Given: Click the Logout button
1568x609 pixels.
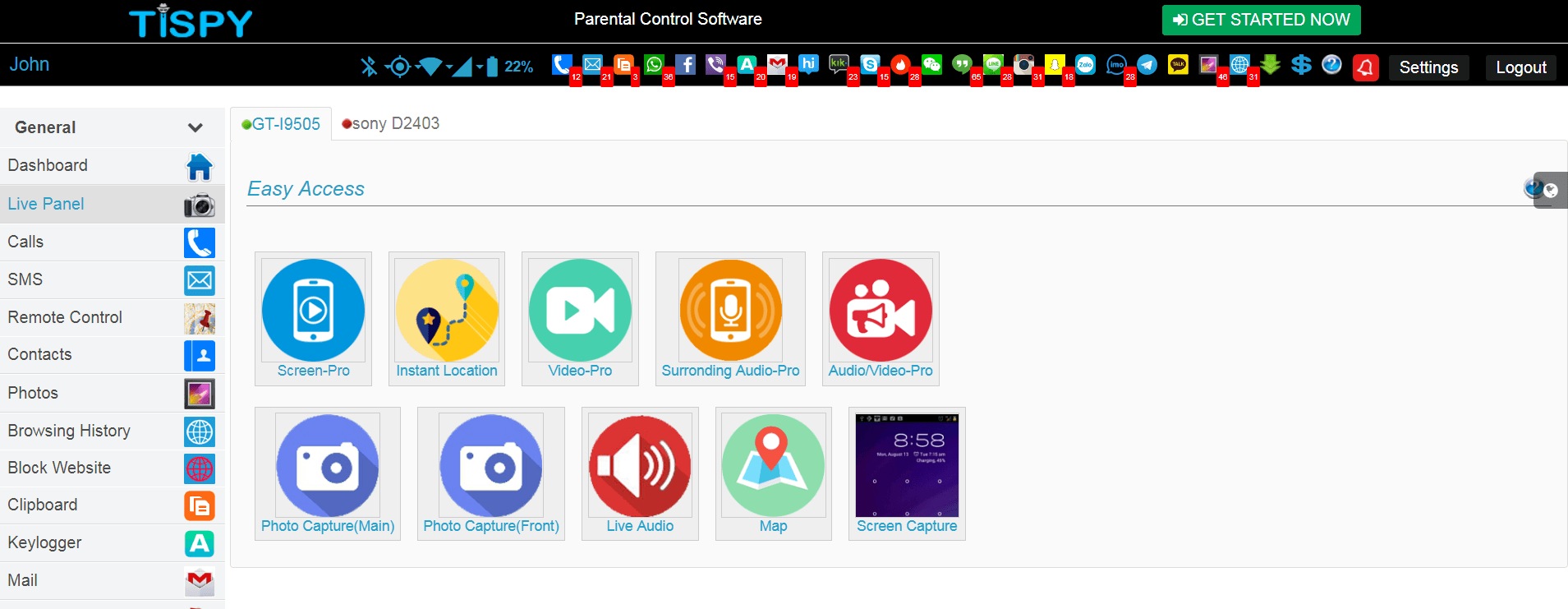Looking at the screenshot, I should [x=1520, y=67].
